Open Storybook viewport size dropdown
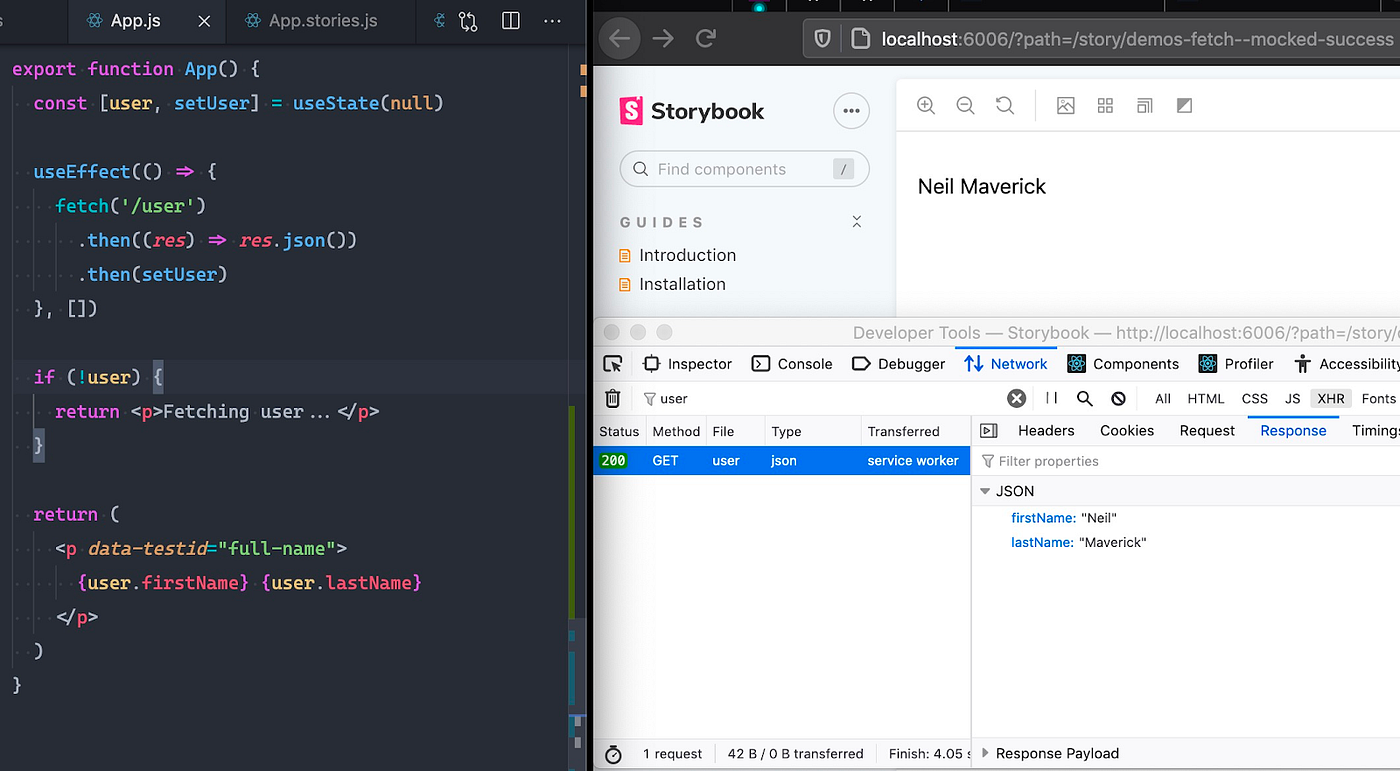 (1145, 105)
